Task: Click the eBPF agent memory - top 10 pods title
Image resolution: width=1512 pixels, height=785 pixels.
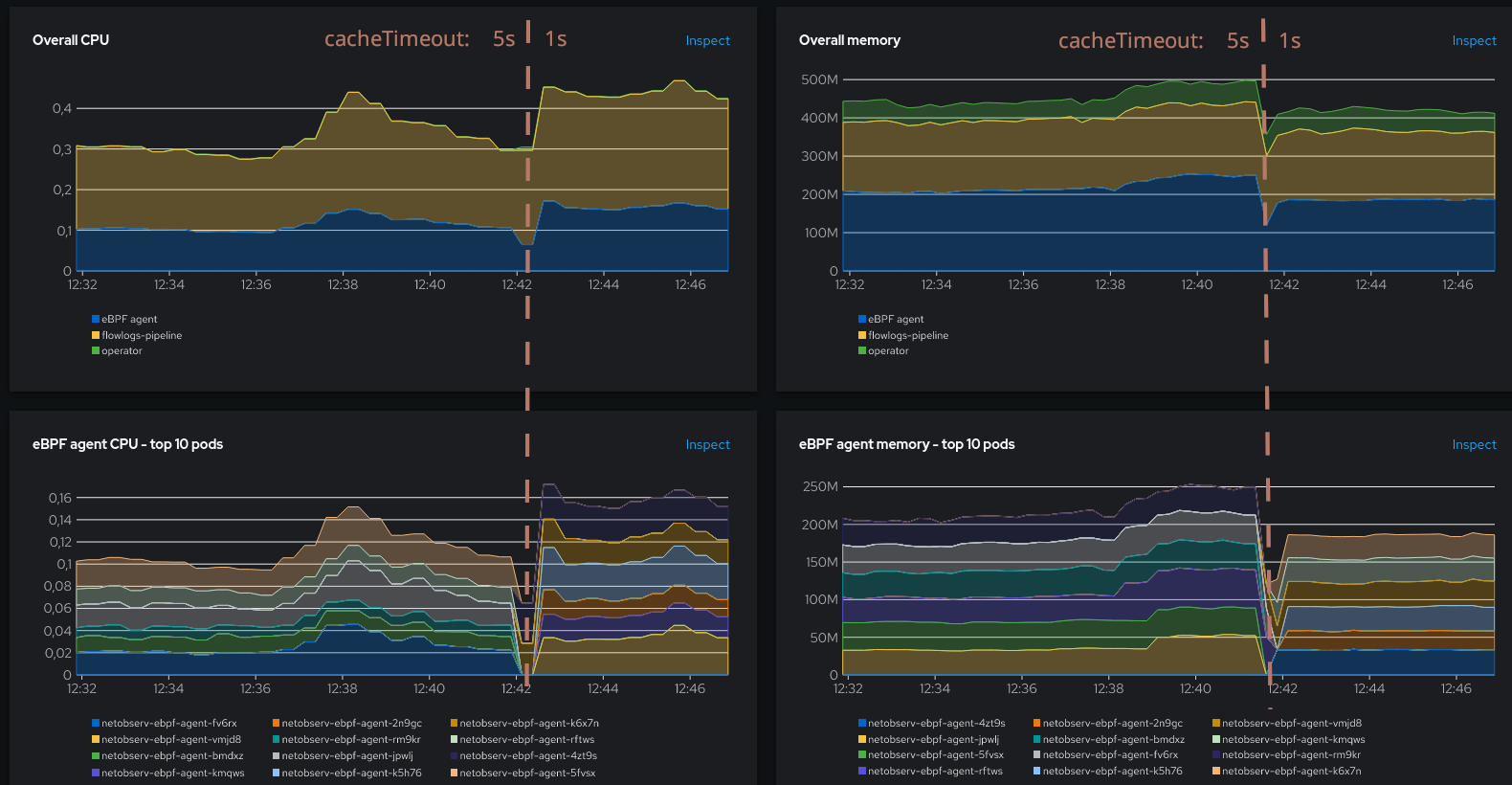Action: point(907,444)
